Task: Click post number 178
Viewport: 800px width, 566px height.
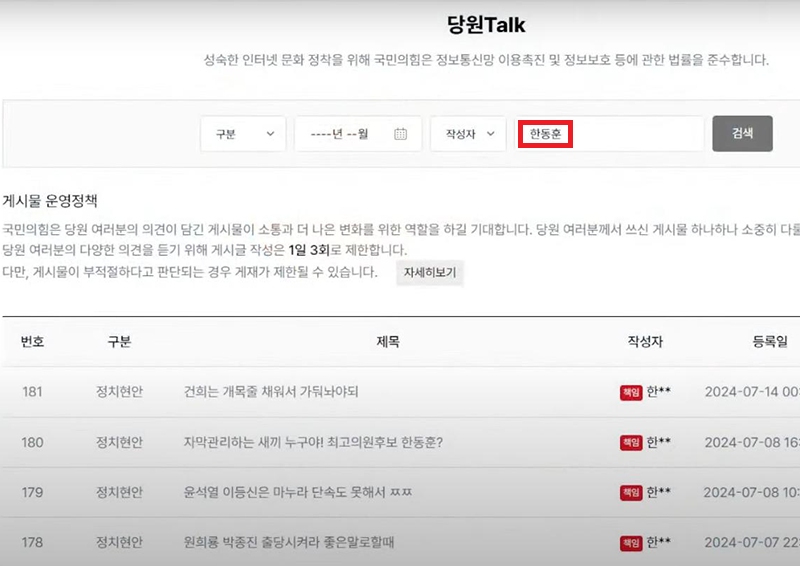Action: (32, 542)
